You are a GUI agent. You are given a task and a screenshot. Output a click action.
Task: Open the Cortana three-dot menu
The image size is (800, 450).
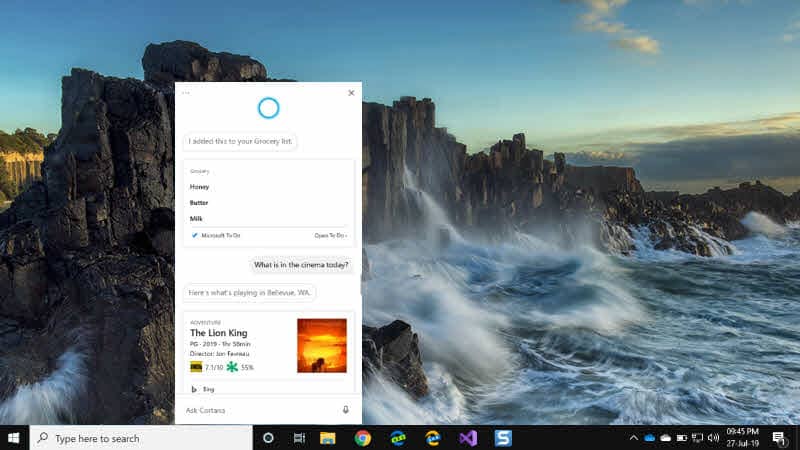(186, 93)
